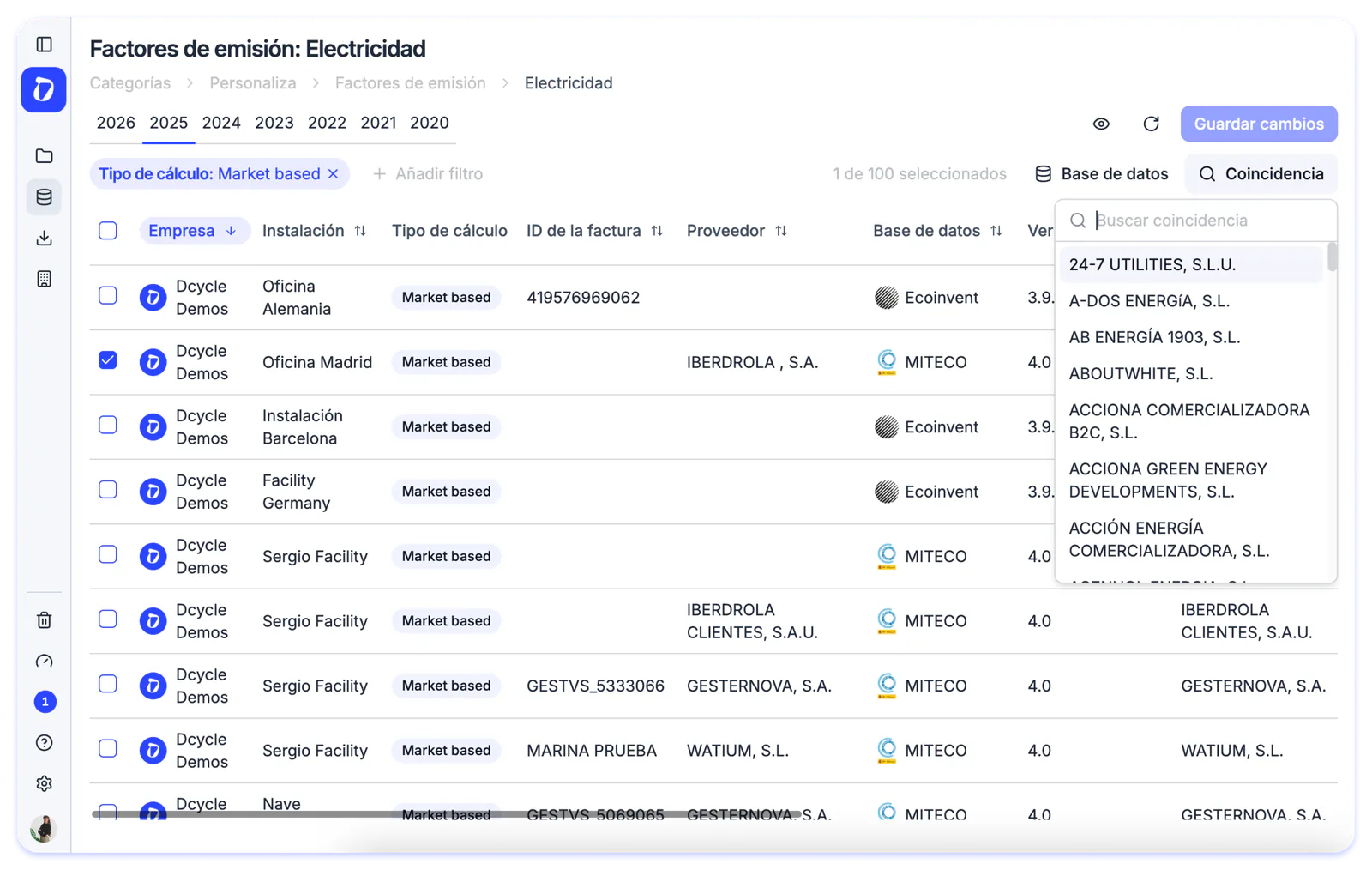Select ABOUTWHITE, S.L. from the list
Screen dimensions: 1372x870
pos(1191,374)
